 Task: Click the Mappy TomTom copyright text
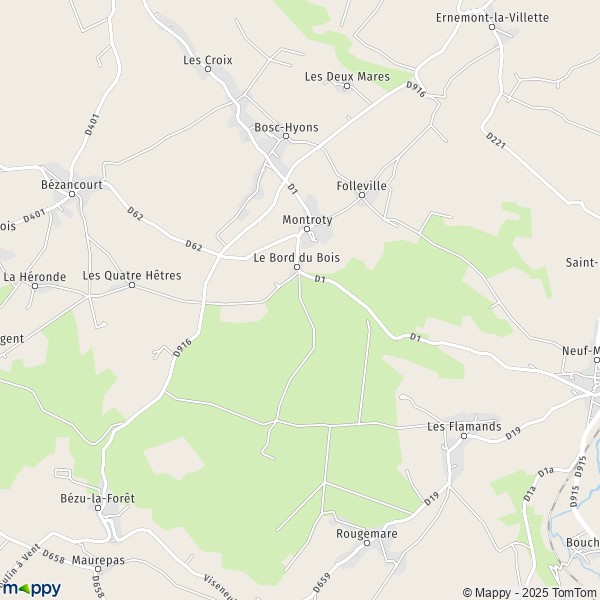pyautogui.click(x=531, y=593)
